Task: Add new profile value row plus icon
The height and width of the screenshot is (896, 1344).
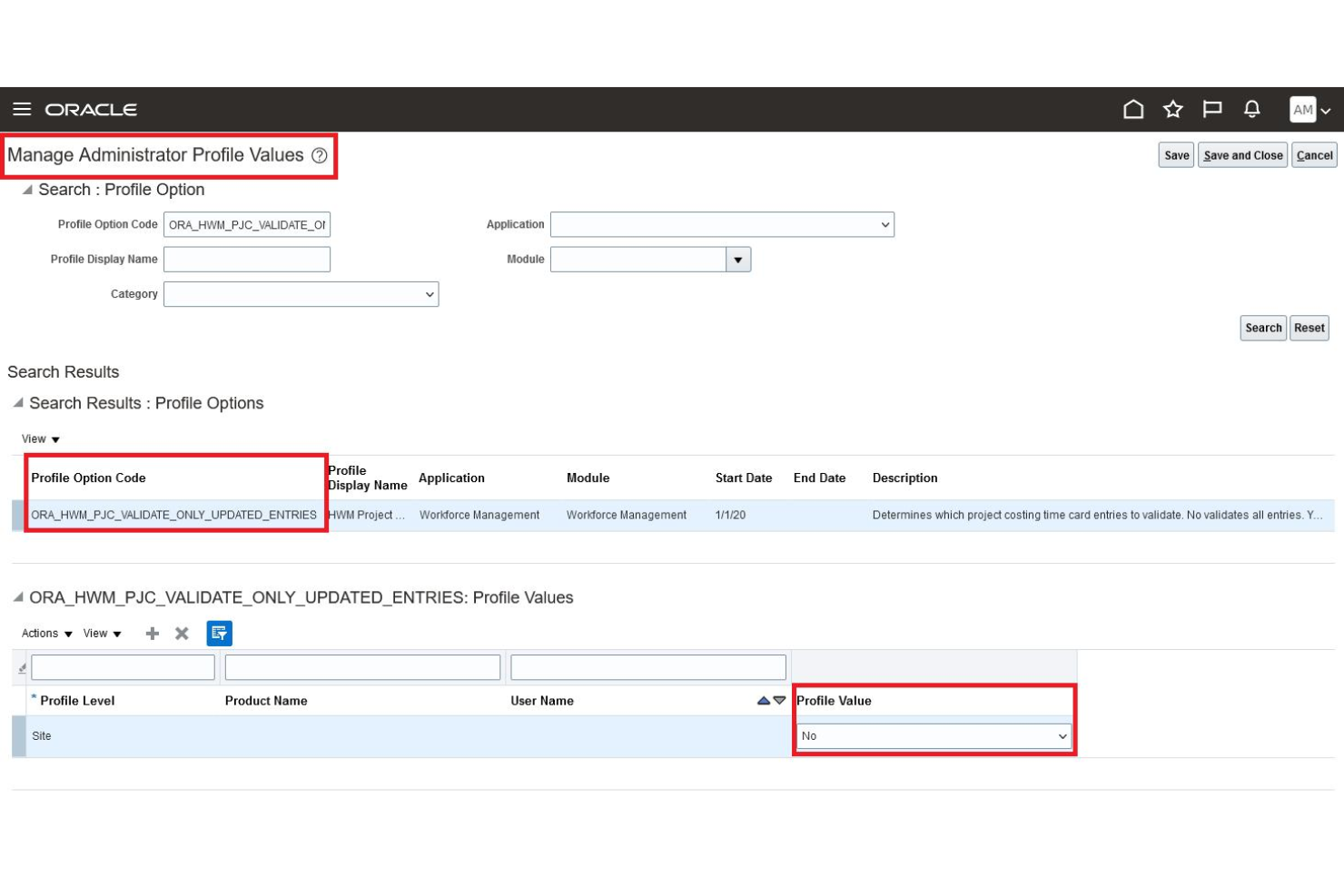Action: coord(153,634)
